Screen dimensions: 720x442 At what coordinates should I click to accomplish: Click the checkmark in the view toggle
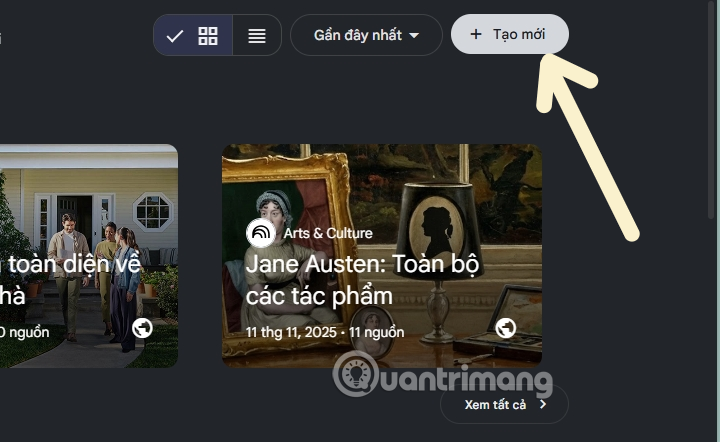click(174, 36)
